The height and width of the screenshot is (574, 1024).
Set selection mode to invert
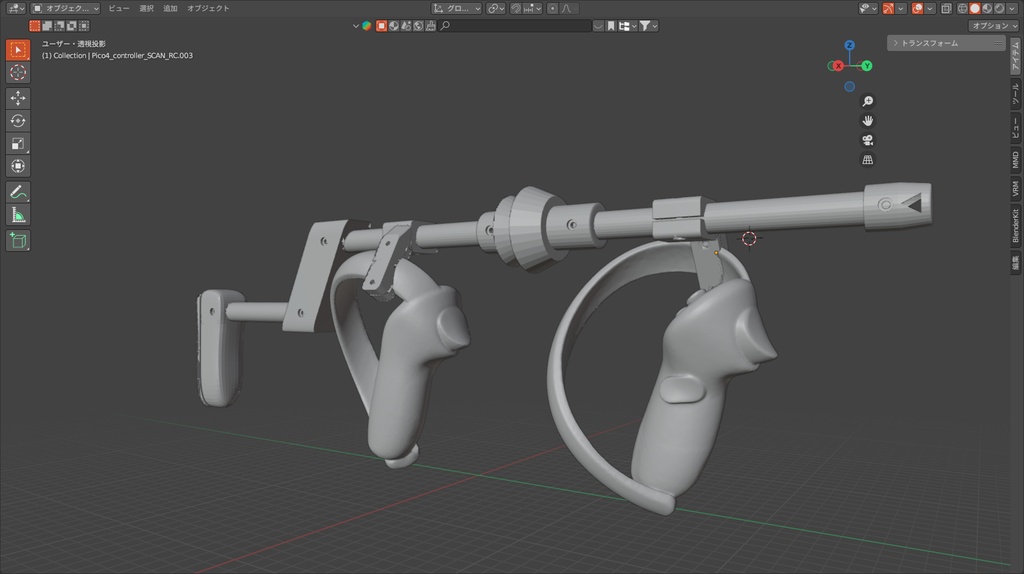click(72, 25)
